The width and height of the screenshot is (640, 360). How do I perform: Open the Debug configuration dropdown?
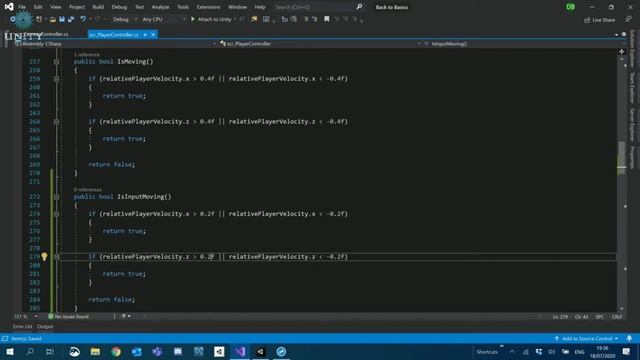[x=124, y=19]
